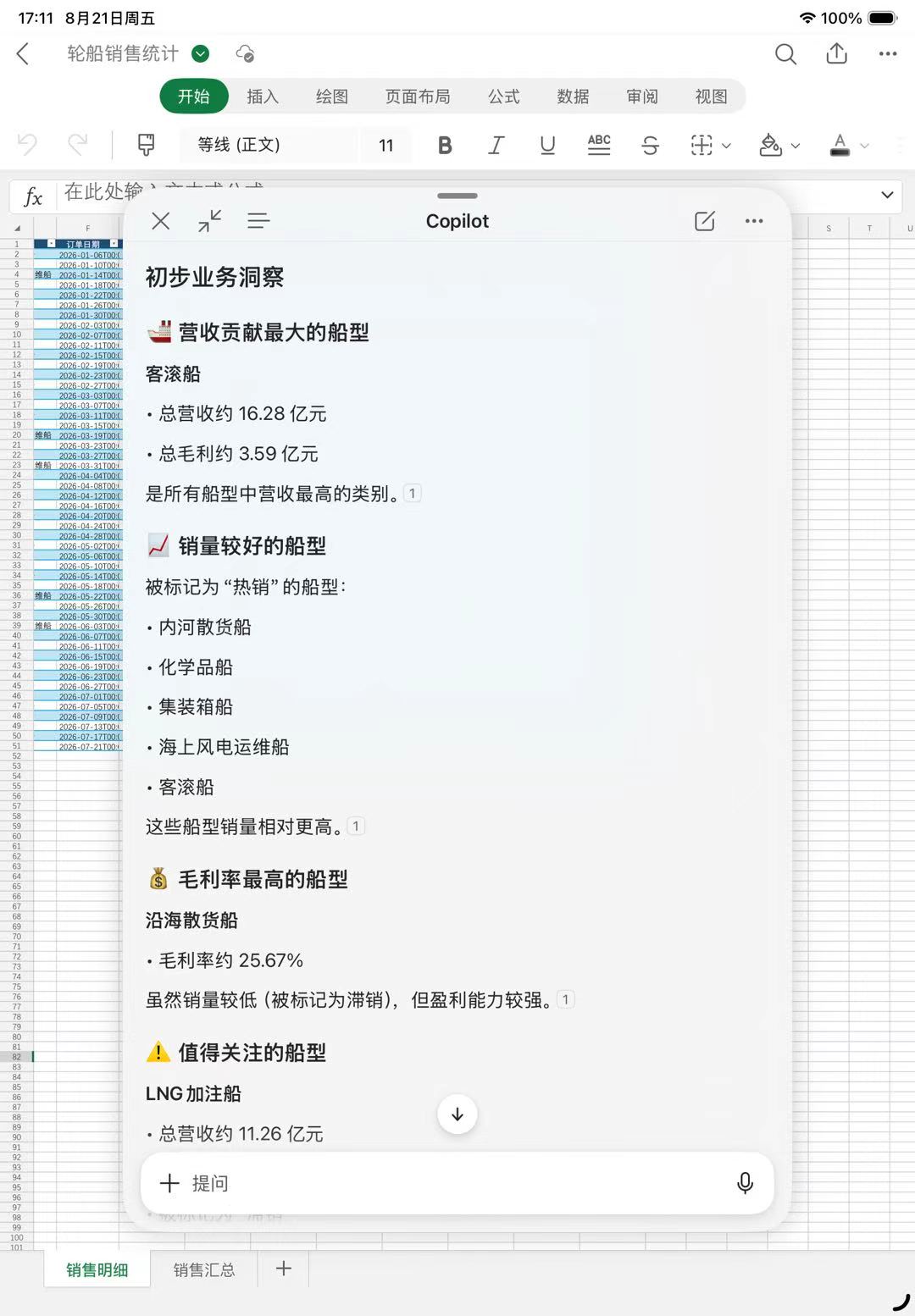Switch to the 销售明细 sheet tab

tap(97, 1269)
